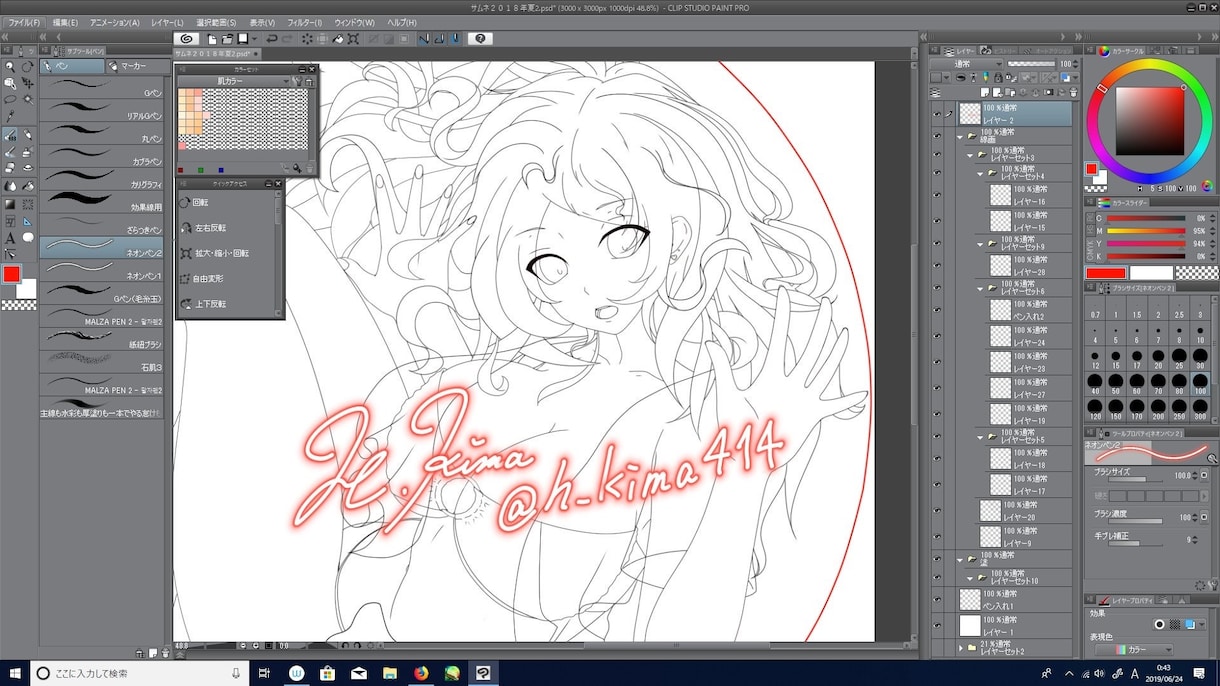Collapse the レイヤーセット4 folder

tap(979, 174)
